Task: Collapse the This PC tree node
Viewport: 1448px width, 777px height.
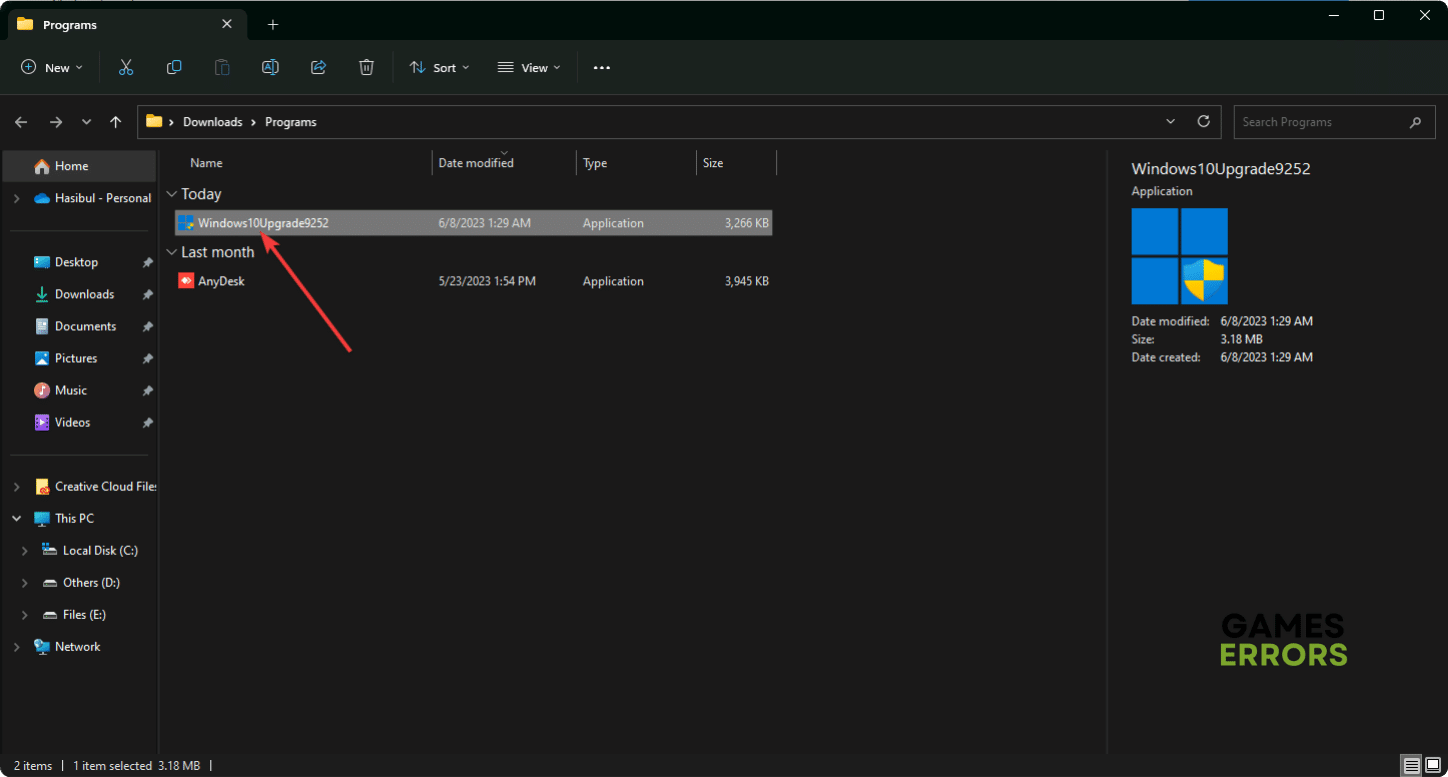Action: click(x=16, y=519)
